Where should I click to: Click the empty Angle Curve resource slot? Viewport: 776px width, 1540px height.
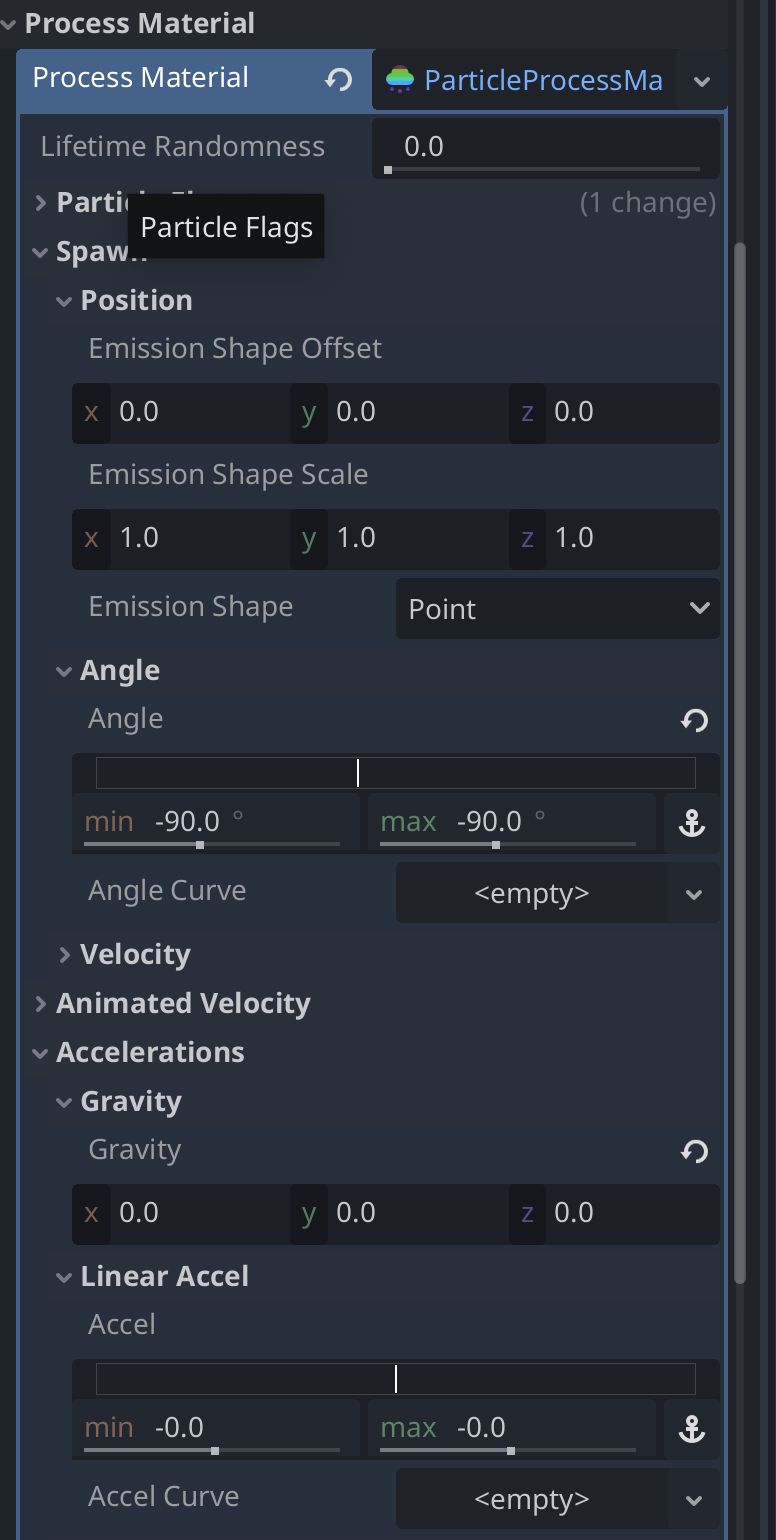pyautogui.click(x=531, y=893)
